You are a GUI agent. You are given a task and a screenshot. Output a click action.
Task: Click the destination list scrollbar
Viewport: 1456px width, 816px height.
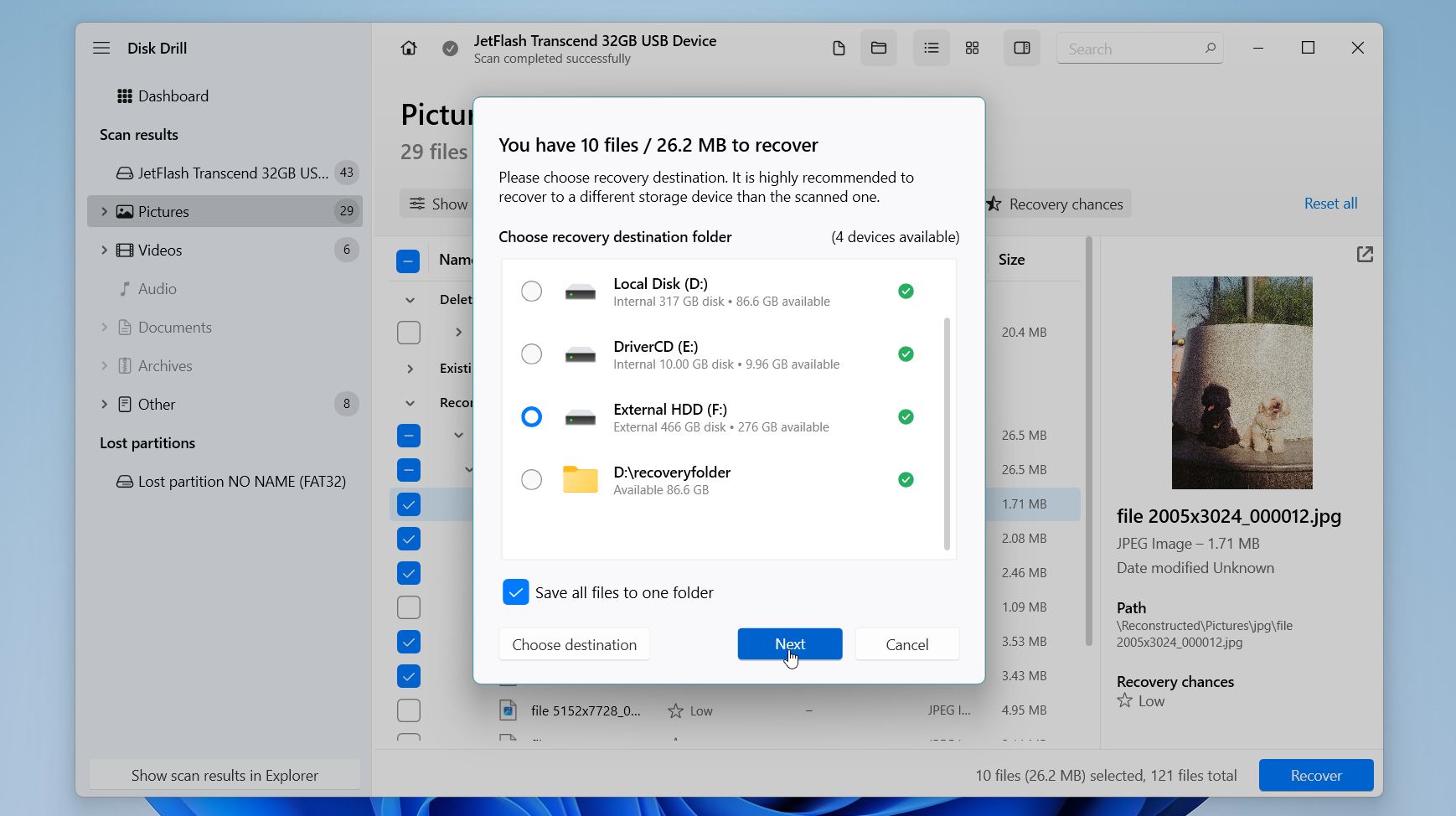(947, 433)
